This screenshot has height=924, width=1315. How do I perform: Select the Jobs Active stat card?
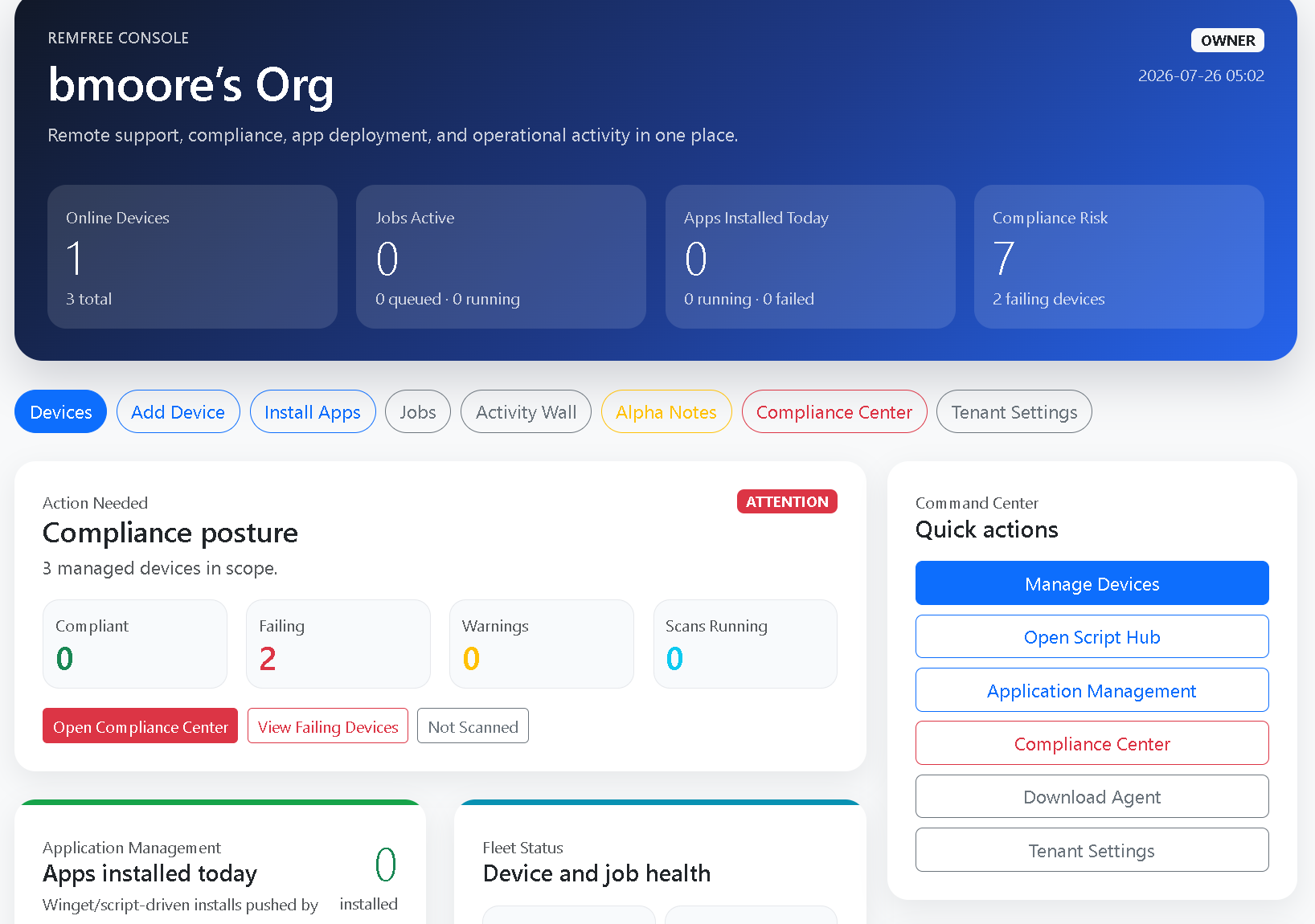coord(501,256)
